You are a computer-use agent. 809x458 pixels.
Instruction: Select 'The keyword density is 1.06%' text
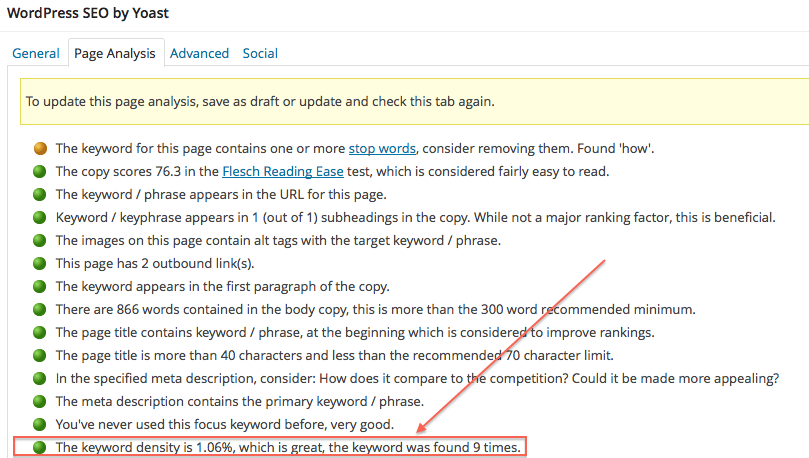click(144, 447)
